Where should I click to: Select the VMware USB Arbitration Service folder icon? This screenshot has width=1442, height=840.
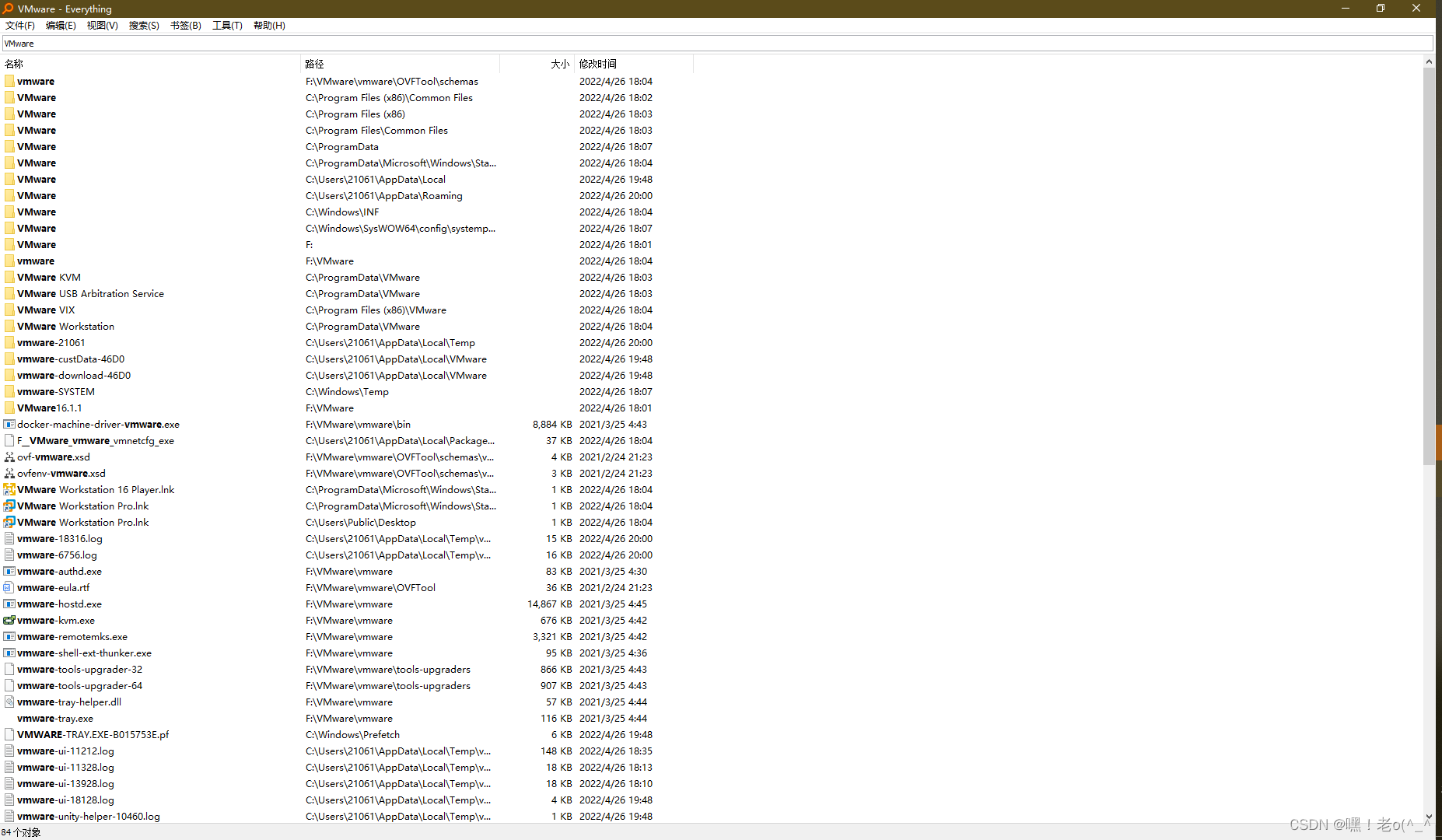coord(9,294)
